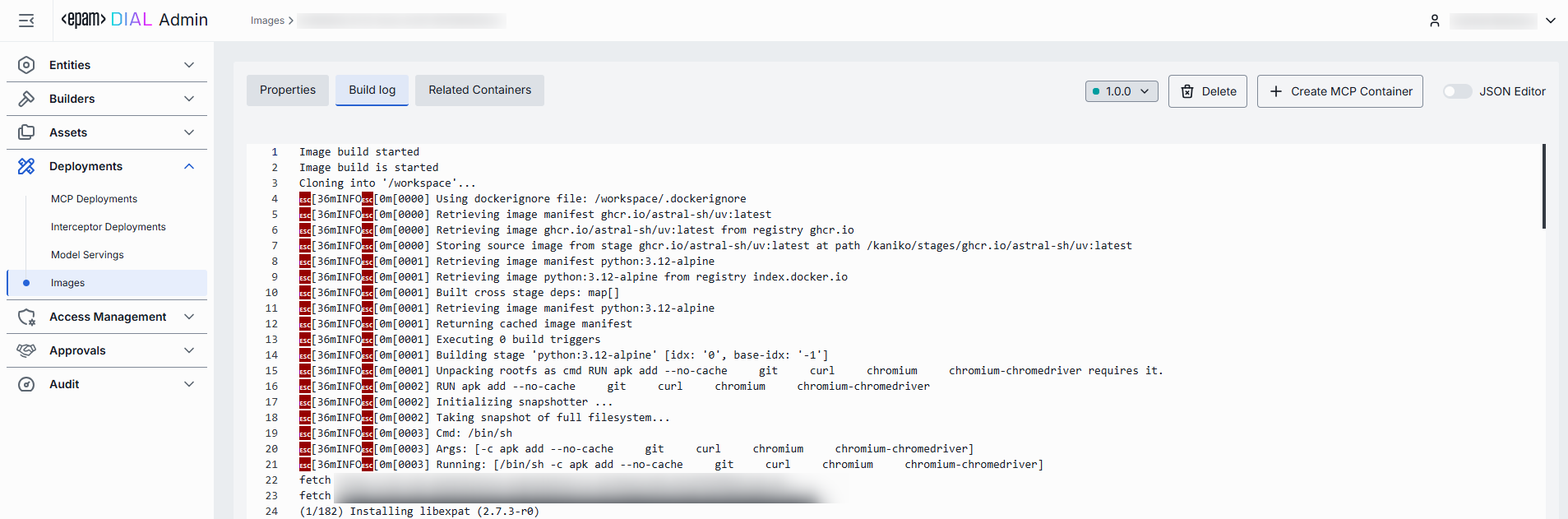Click the build log vertical scrollbar
This screenshot has width=1568, height=519.
pos(1543,187)
